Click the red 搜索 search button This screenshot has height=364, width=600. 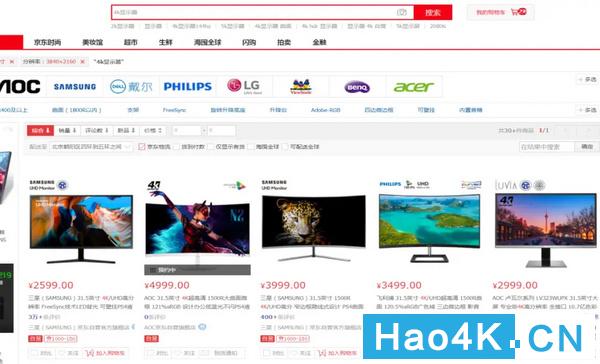point(433,12)
